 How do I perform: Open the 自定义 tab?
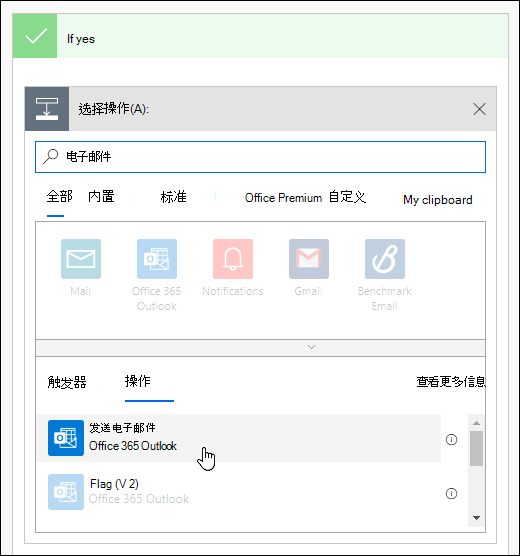point(347,197)
